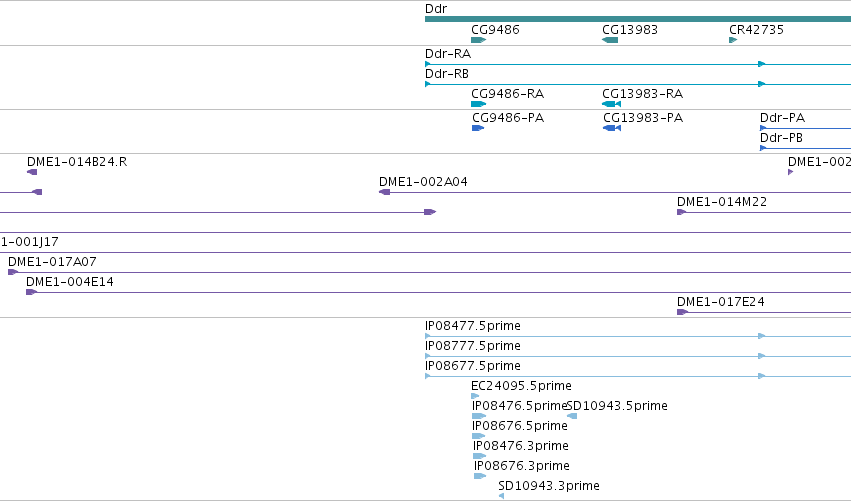The height and width of the screenshot is (501, 851).
Task: Select the CG9486-PA protein glyph
Action: click(x=478, y=128)
